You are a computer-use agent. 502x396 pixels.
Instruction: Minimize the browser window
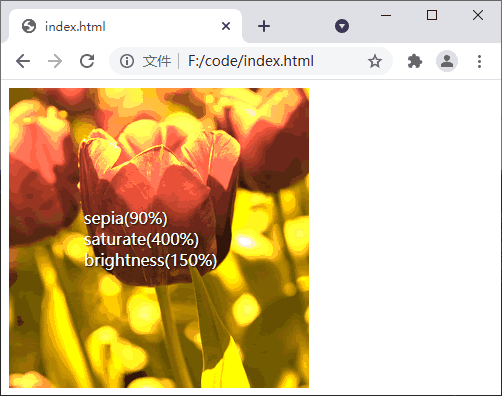(386, 15)
